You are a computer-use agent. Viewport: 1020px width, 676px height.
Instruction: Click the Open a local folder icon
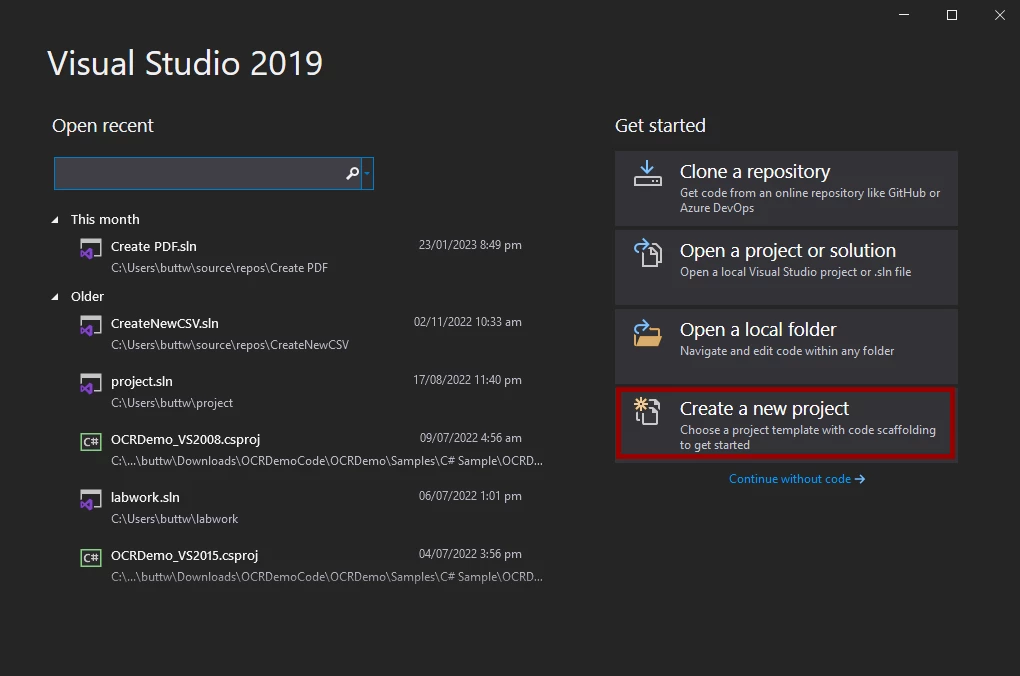tap(648, 332)
